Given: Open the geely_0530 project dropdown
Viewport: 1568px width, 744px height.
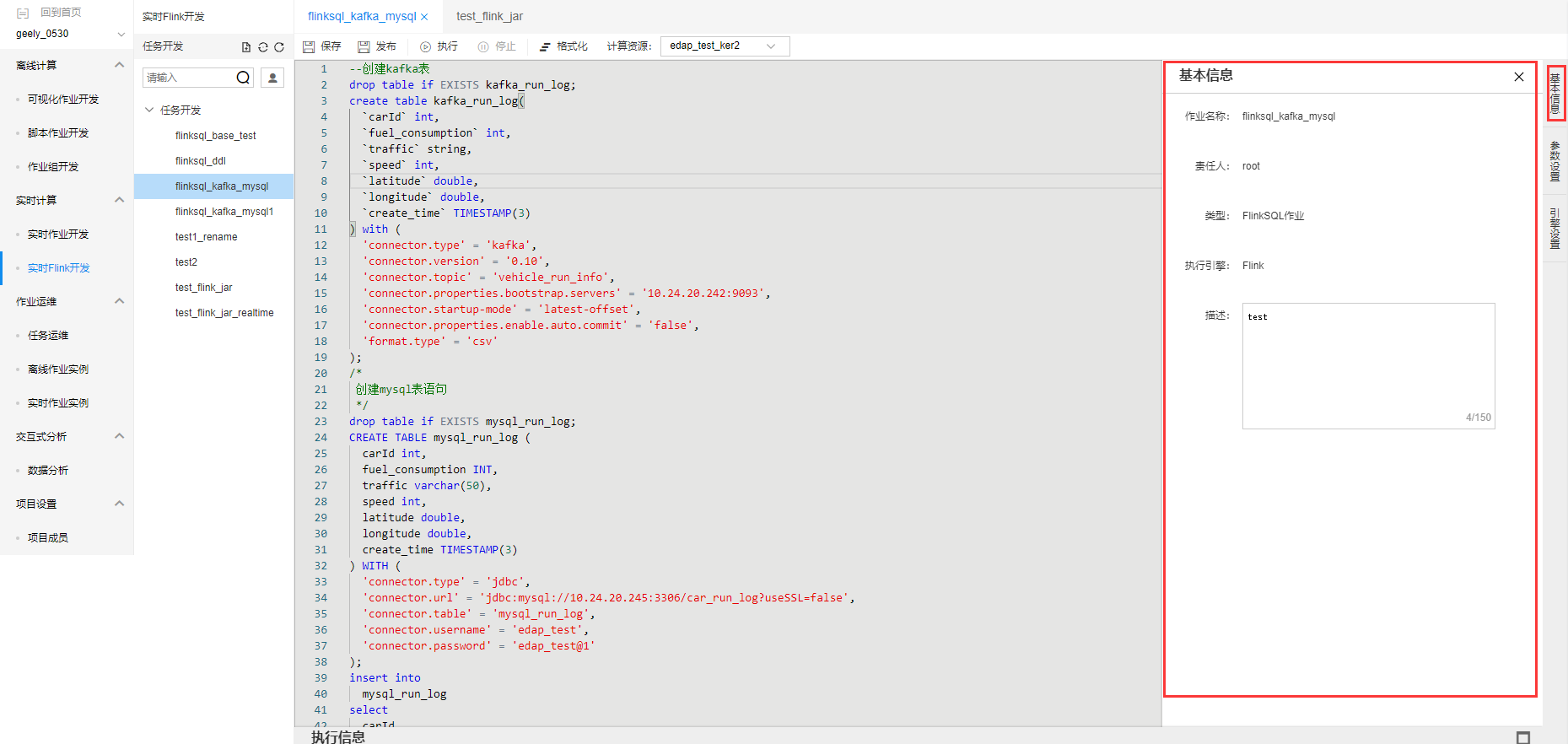Looking at the screenshot, I should click(70, 34).
